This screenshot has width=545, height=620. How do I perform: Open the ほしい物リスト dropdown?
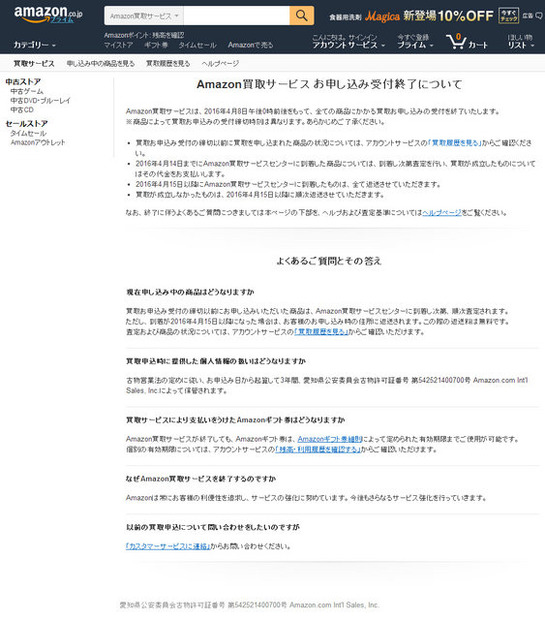click(x=521, y=42)
